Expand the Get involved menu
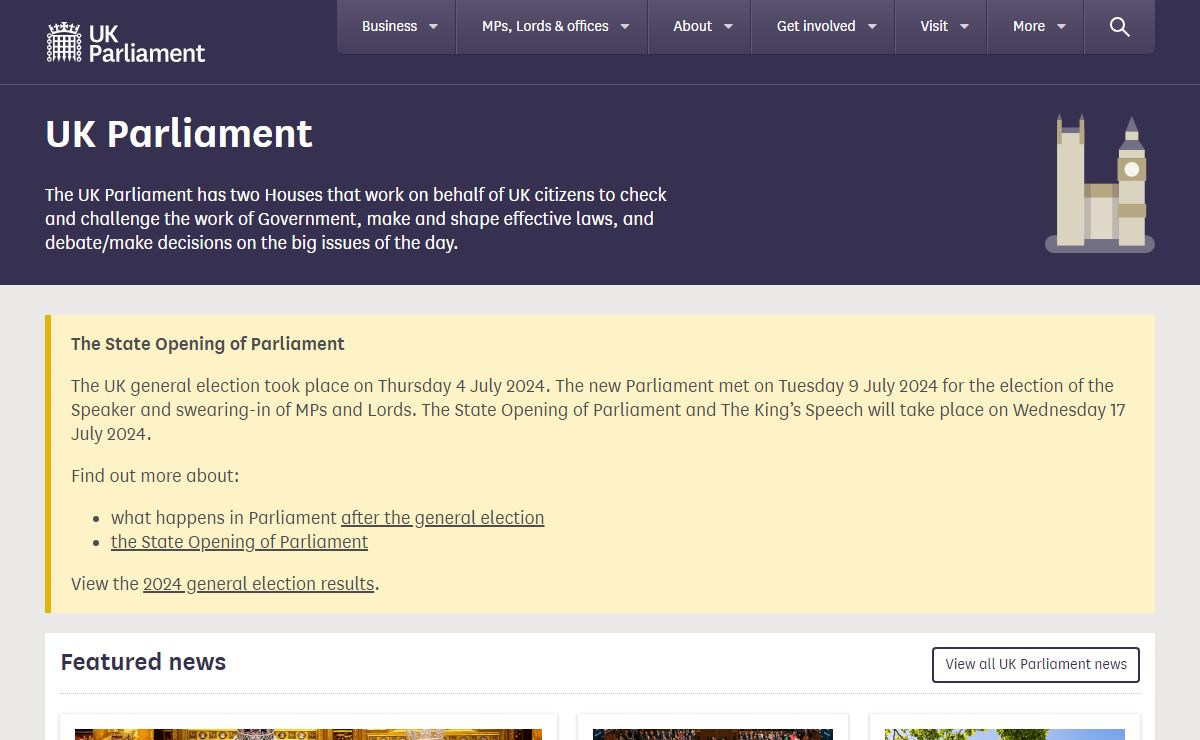This screenshot has width=1200, height=740. click(823, 27)
